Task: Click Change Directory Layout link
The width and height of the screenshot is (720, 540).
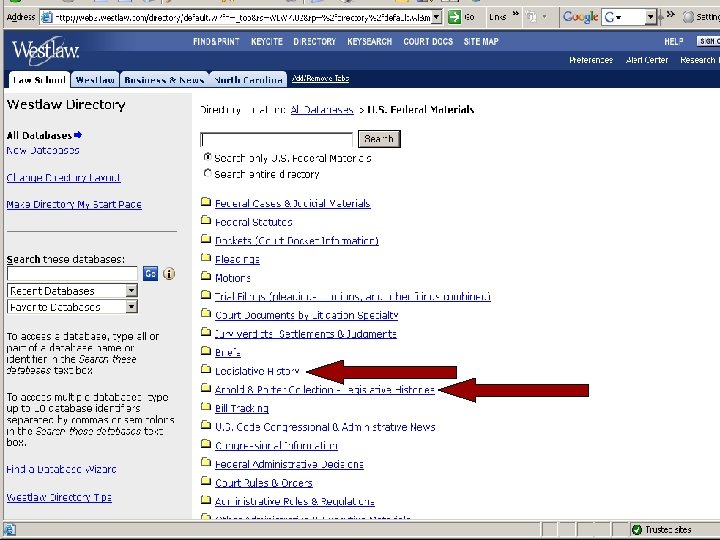Action: pos(63,177)
